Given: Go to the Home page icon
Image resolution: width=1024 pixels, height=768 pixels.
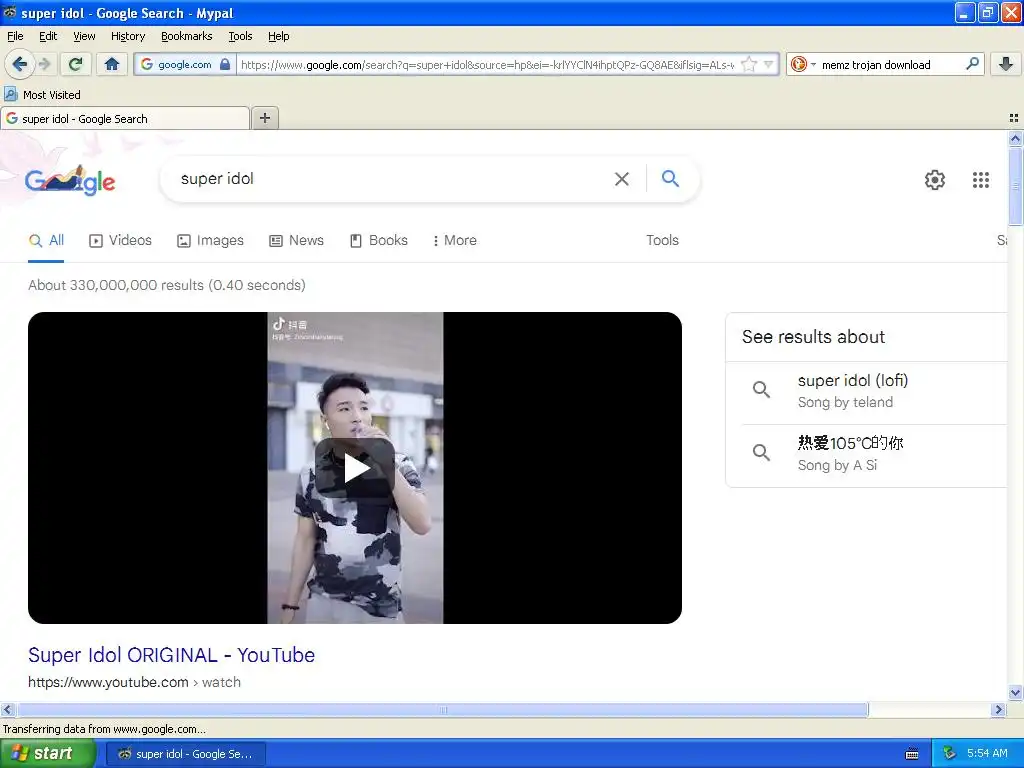Looking at the screenshot, I should click(x=112, y=64).
